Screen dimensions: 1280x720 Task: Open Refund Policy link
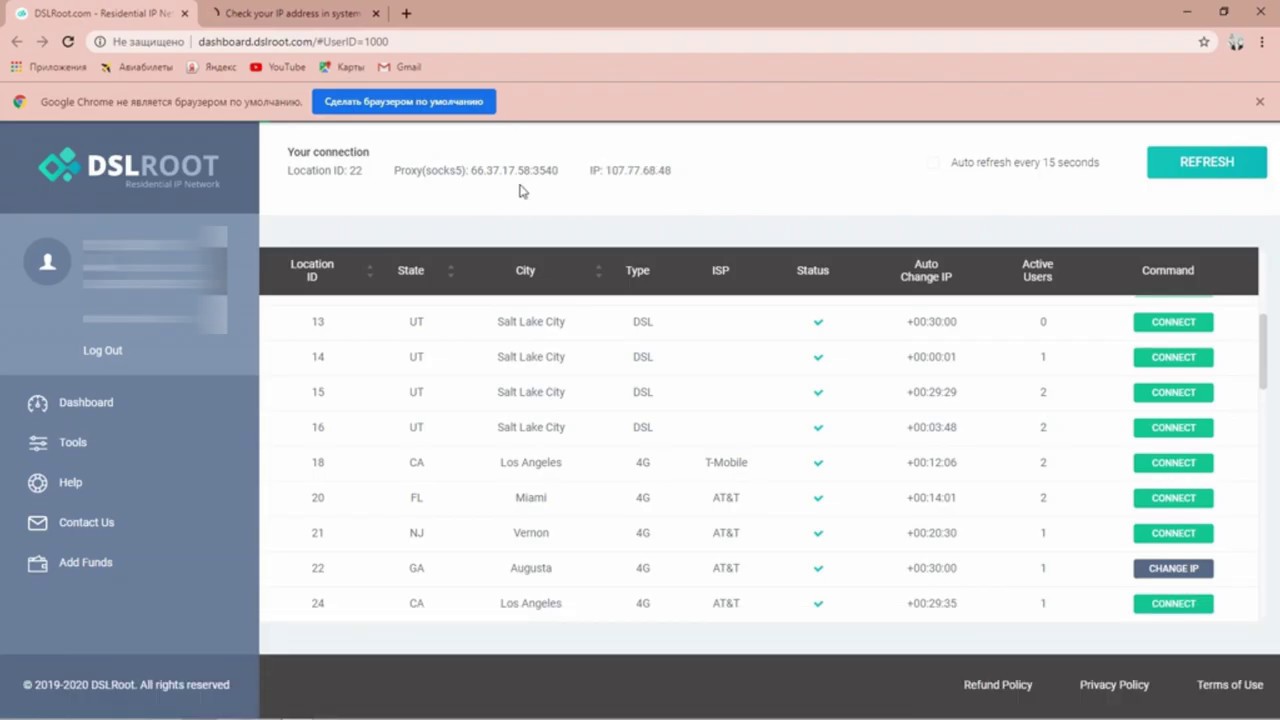pyautogui.click(x=998, y=685)
